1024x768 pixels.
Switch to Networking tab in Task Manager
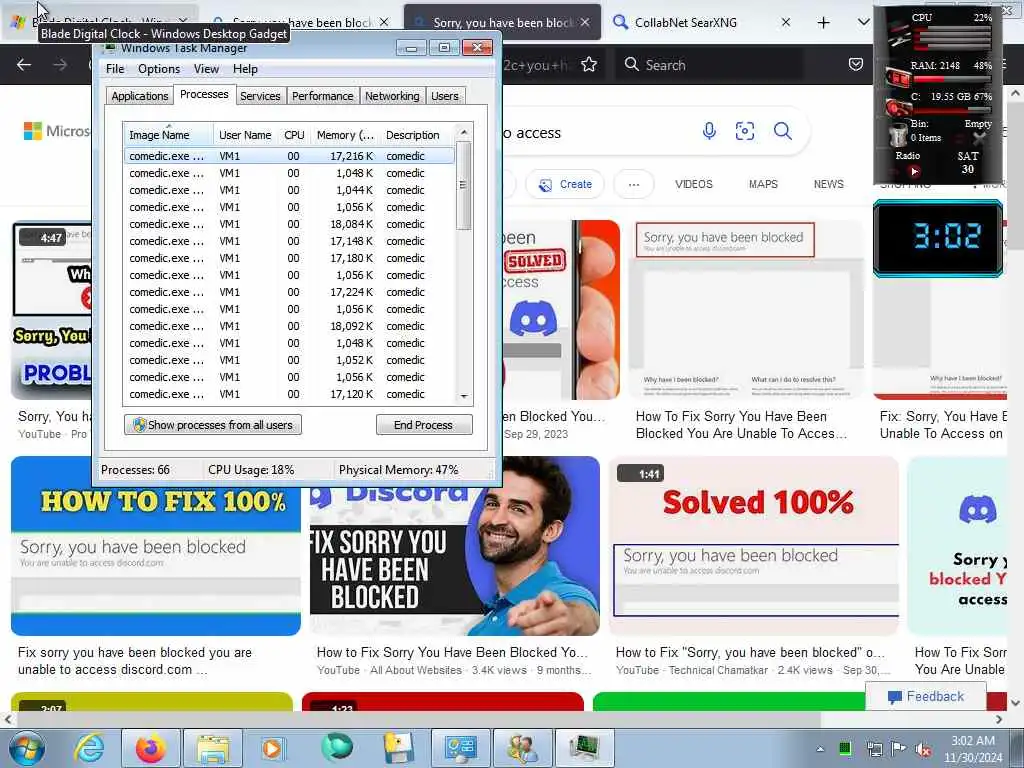point(392,96)
